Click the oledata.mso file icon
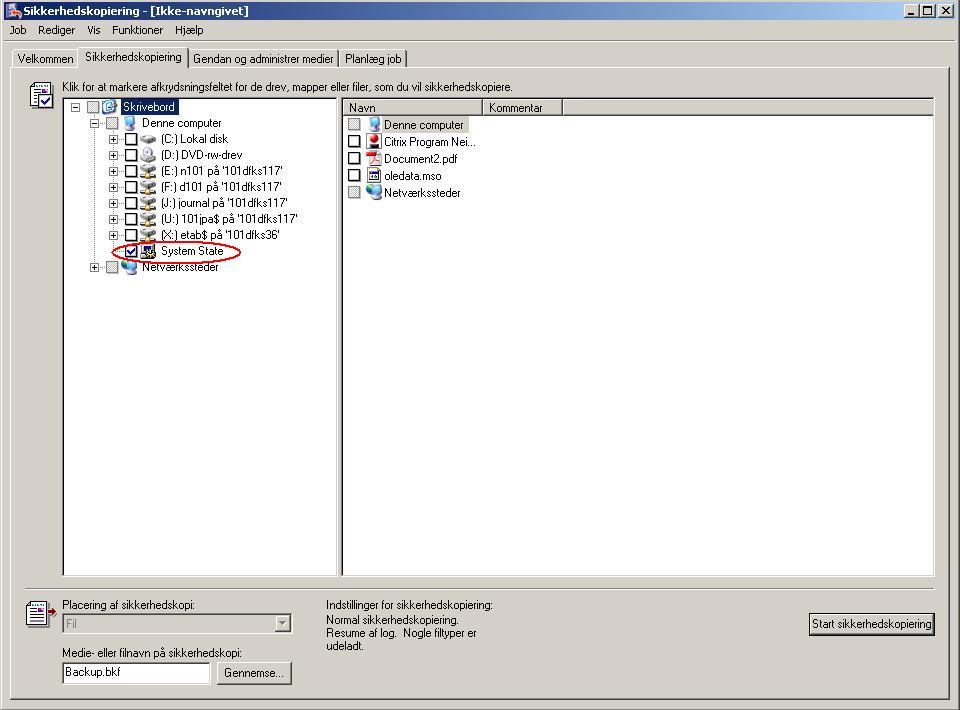 (374, 176)
